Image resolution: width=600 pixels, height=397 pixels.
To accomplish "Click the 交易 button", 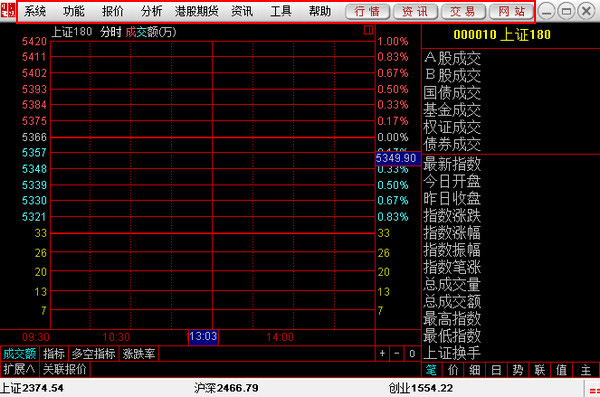I will click(463, 11).
